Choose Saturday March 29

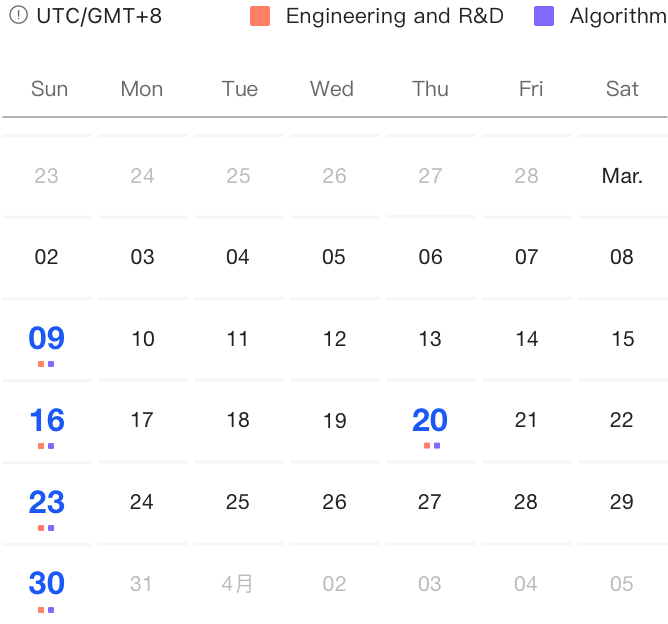[622, 502]
